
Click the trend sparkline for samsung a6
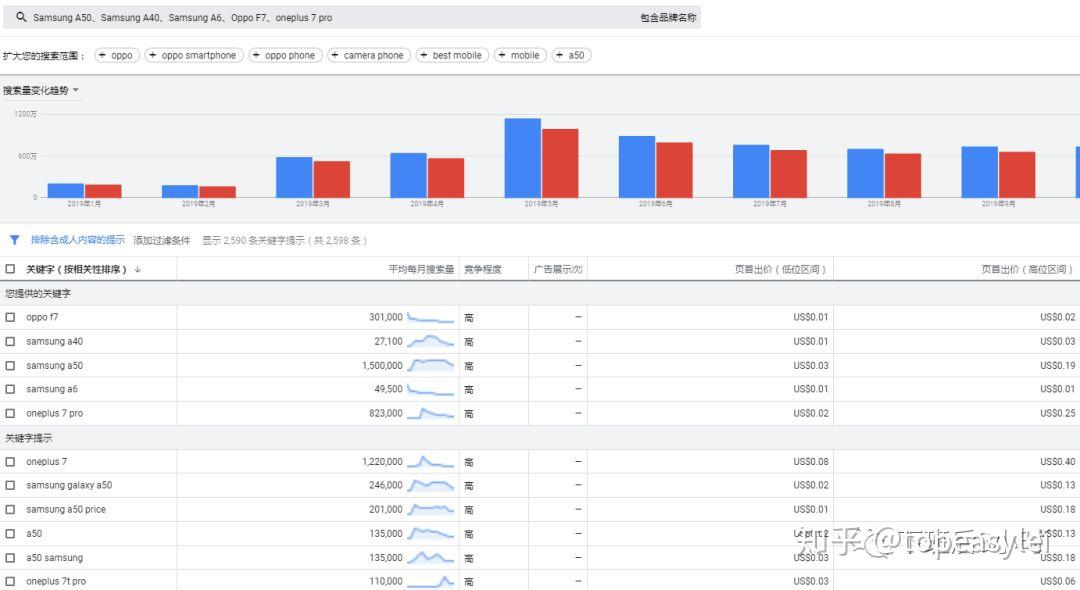[x=430, y=389]
